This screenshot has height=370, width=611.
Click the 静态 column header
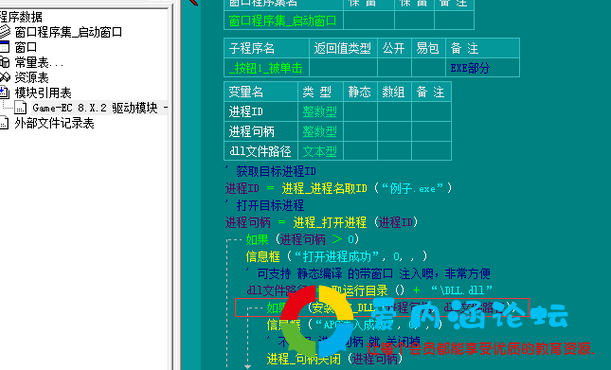[x=360, y=92]
